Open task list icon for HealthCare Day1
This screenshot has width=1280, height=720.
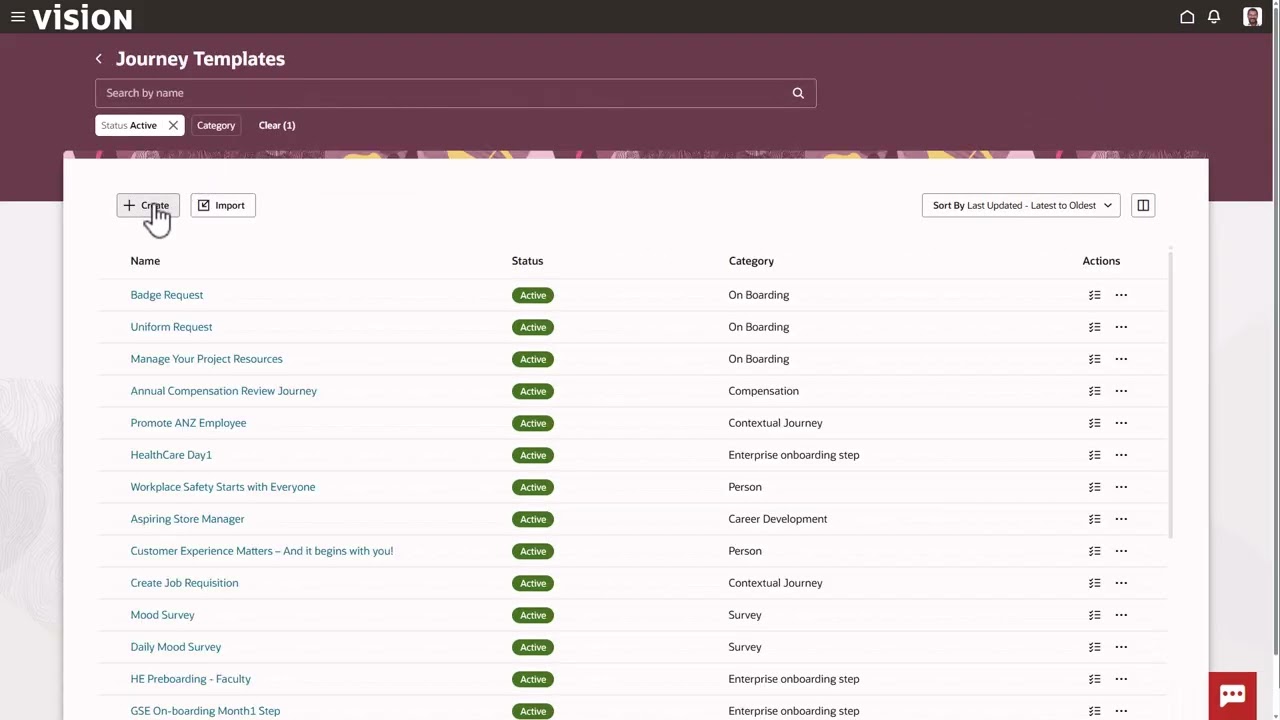pos(1094,455)
